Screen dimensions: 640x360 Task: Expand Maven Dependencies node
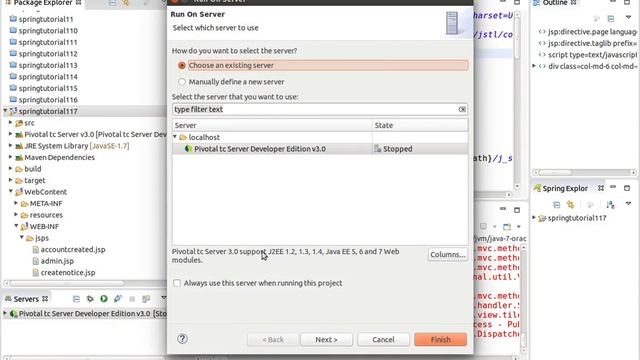tap(11, 157)
